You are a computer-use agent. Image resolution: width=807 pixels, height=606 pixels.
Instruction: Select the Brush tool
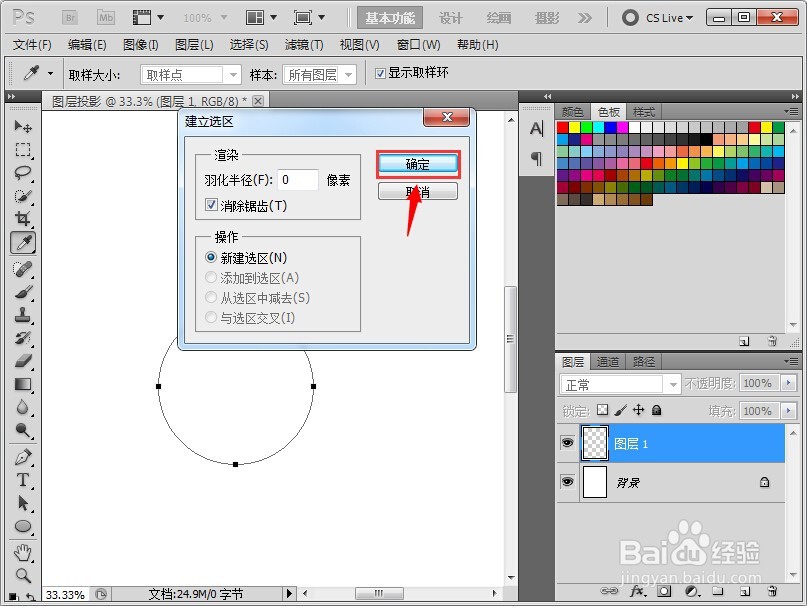23,292
